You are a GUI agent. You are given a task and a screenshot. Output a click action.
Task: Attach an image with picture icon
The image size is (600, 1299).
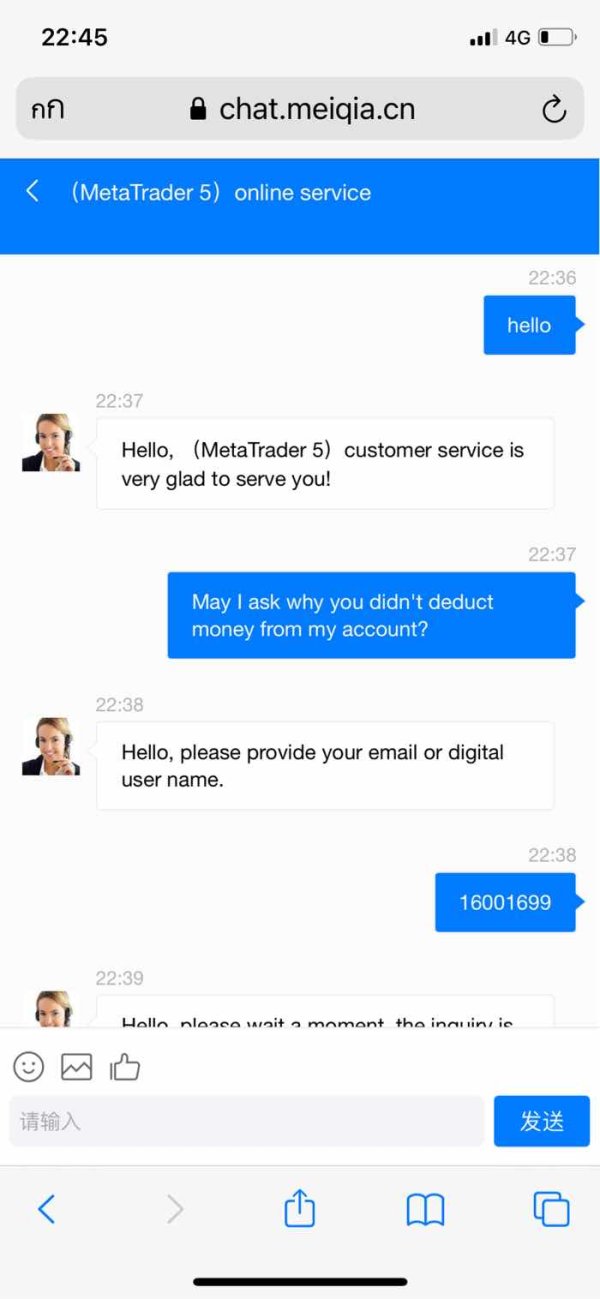tap(77, 1067)
